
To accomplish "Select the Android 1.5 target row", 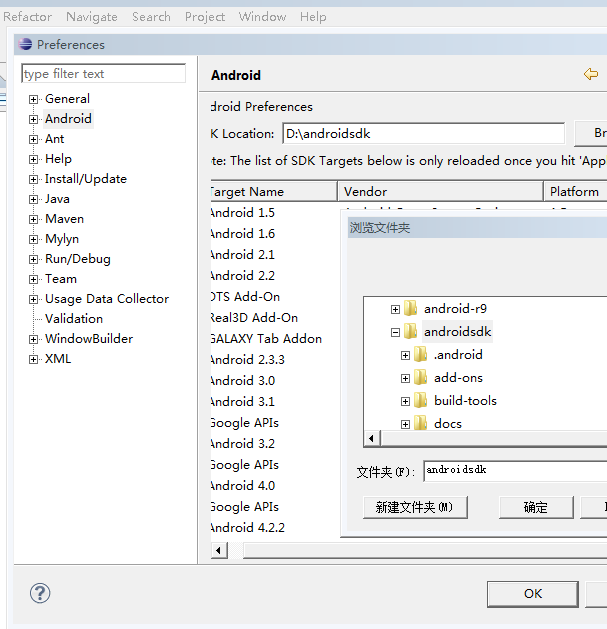I will pyautogui.click(x=243, y=213).
